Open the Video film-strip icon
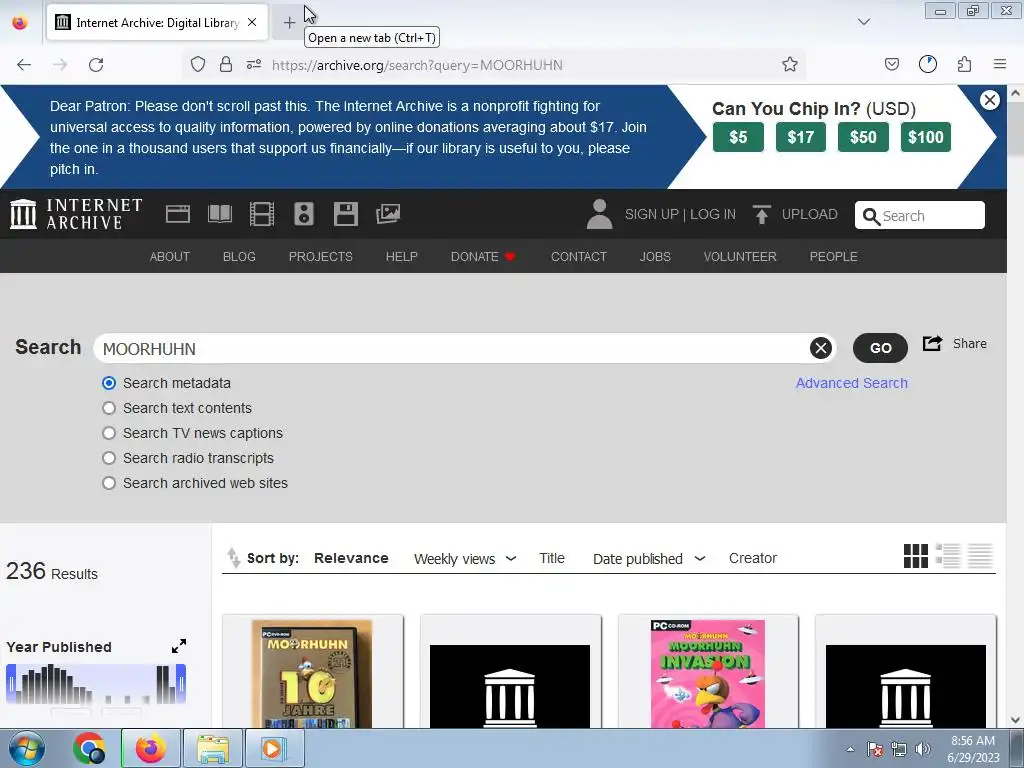The height and width of the screenshot is (768, 1024). (262, 214)
